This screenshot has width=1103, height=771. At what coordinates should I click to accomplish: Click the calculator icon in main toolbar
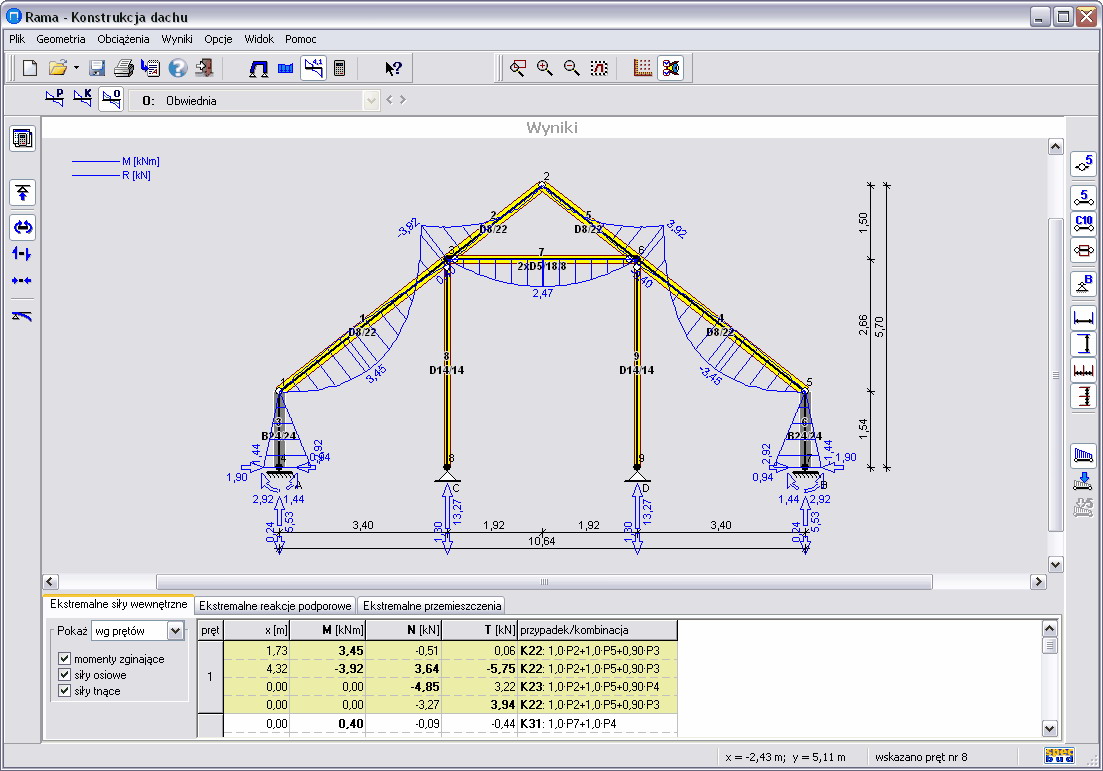[x=340, y=68]
